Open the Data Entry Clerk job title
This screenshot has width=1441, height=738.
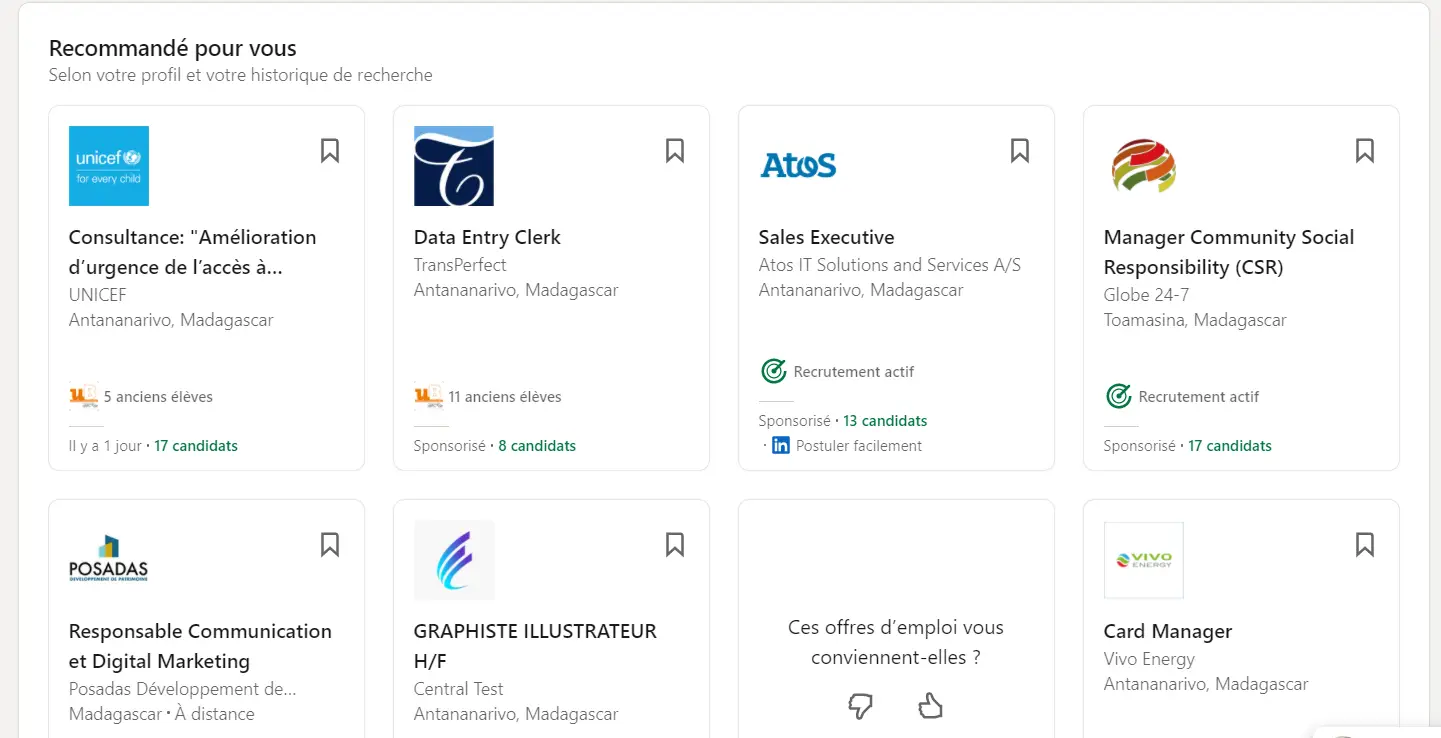coord(487,237)
